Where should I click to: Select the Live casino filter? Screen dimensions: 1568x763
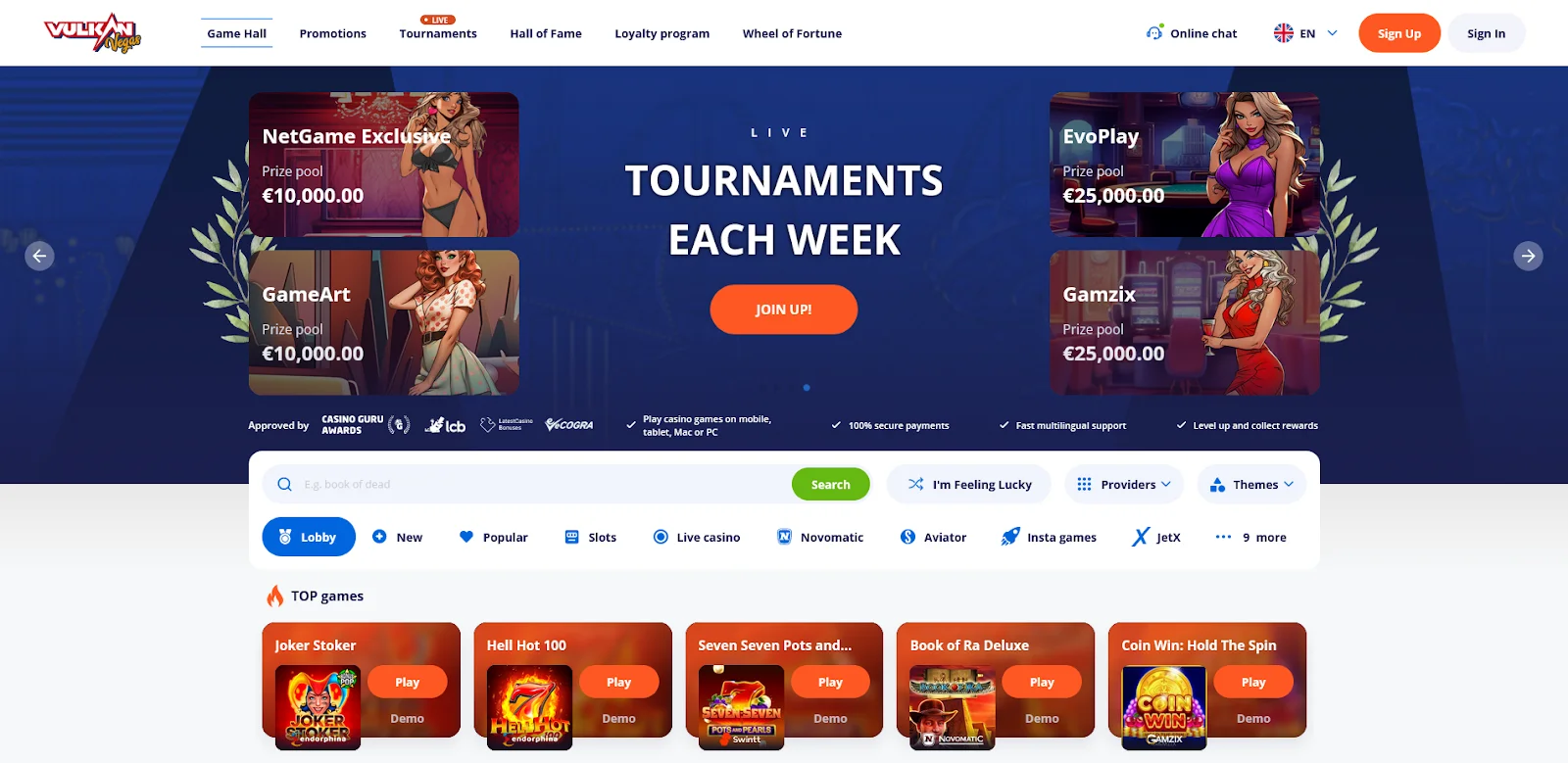697,537
